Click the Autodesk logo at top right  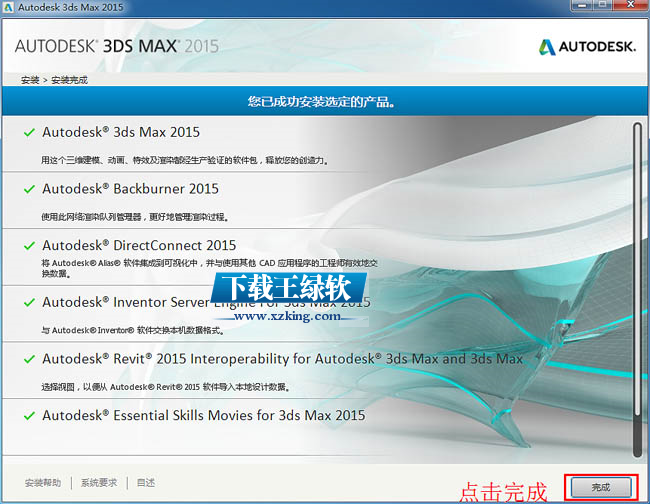[x=587, y=47]
